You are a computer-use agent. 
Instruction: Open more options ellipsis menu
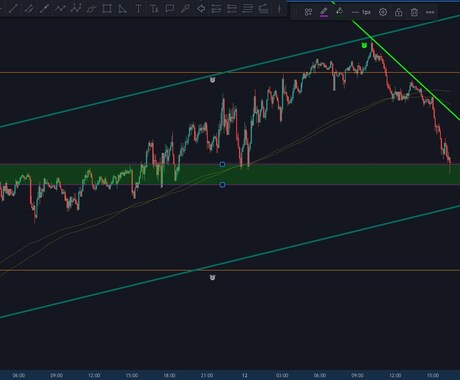[430, 12]
